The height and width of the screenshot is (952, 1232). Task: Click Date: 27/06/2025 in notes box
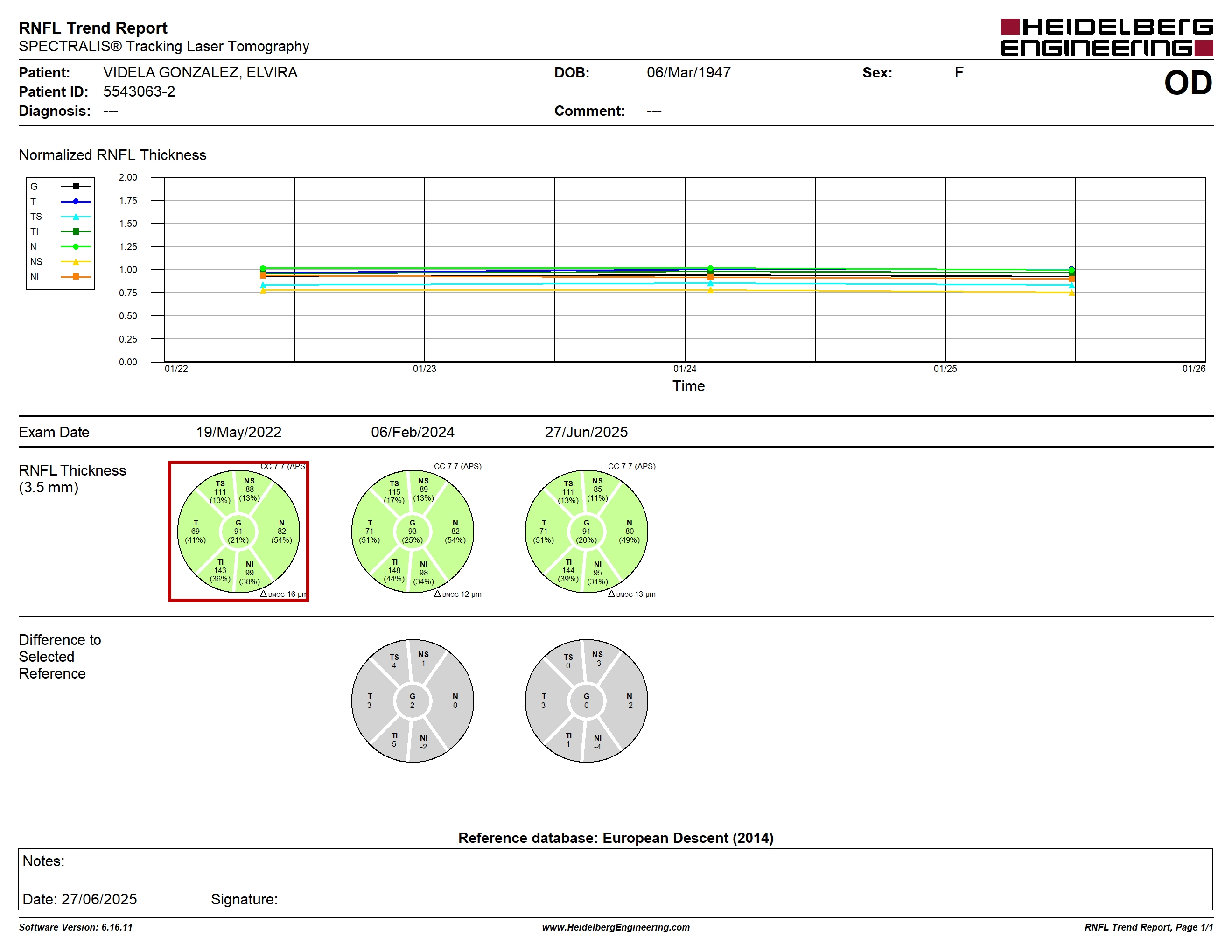click(79, 899)
